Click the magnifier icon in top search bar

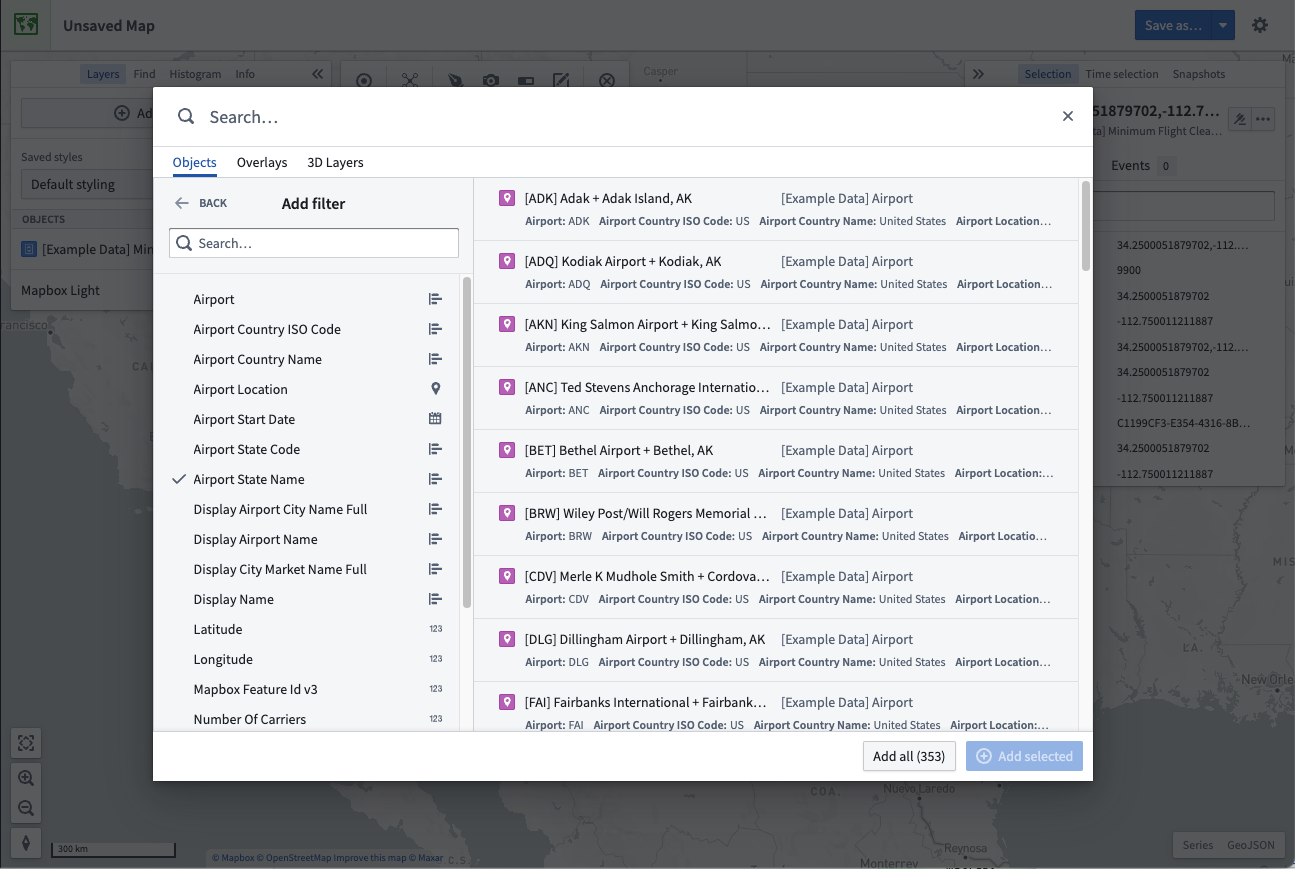click(x=186, y=117)
